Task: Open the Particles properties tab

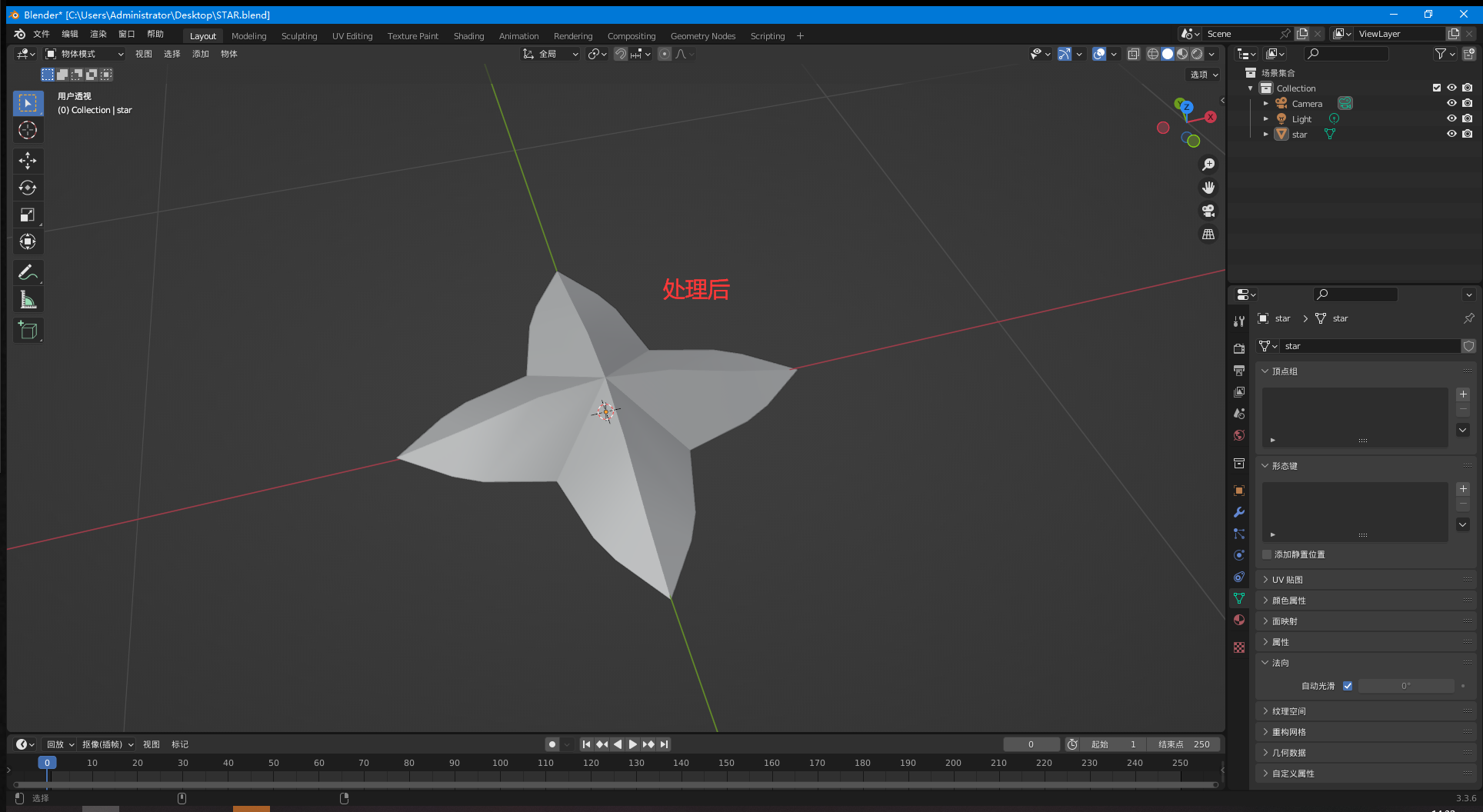Action: click(x=1238, y=534)
